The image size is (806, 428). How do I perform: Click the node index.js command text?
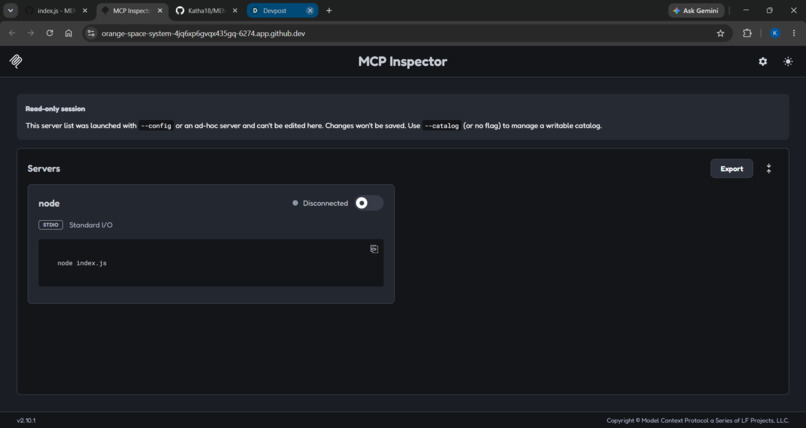(x=82, y=263)
